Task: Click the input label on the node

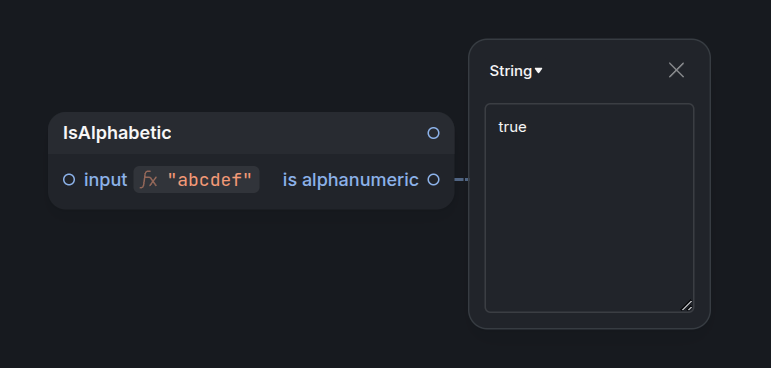Action: click(106, 180)
